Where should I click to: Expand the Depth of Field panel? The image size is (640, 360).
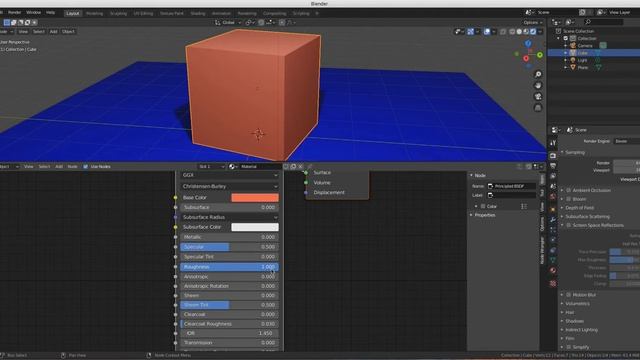[580, 208]
